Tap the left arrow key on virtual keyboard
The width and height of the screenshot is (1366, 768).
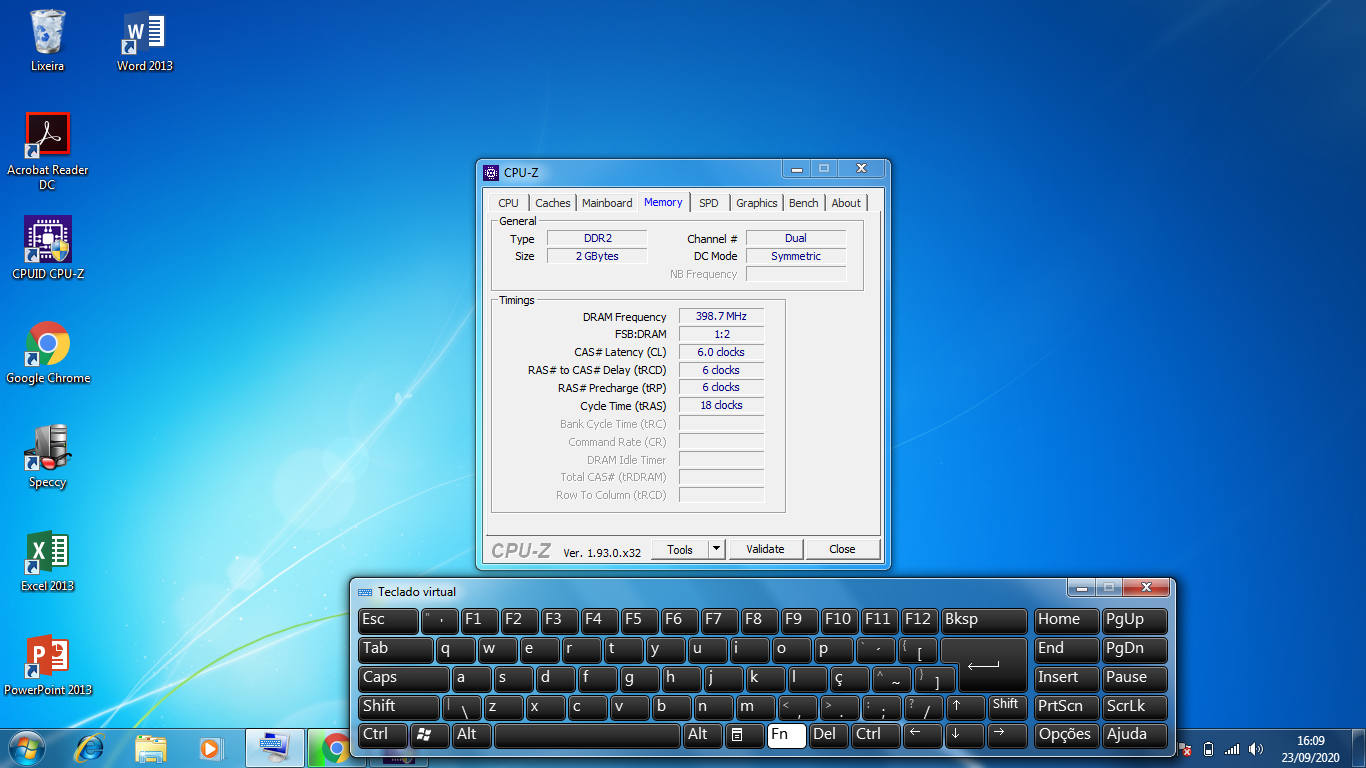pos(922,735)
